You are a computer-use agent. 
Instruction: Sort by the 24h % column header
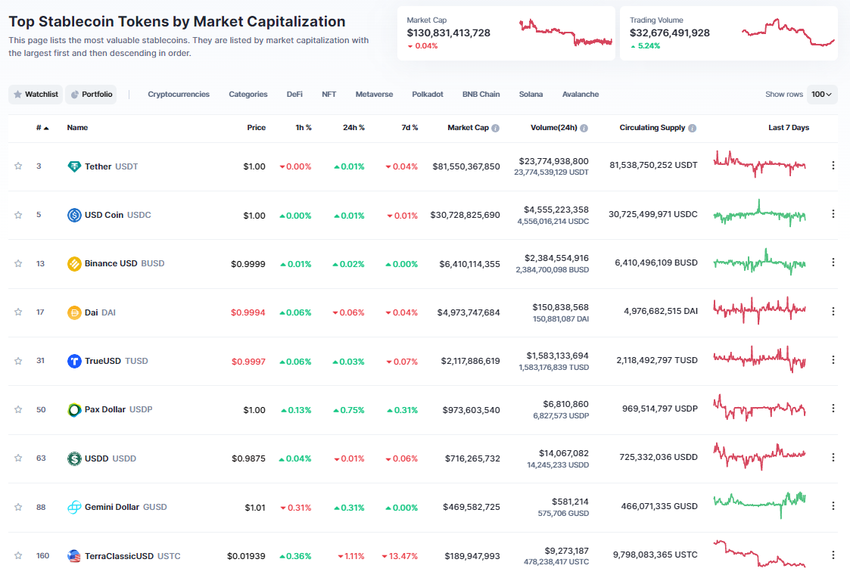pyautogui.click(x=353, y=128)
